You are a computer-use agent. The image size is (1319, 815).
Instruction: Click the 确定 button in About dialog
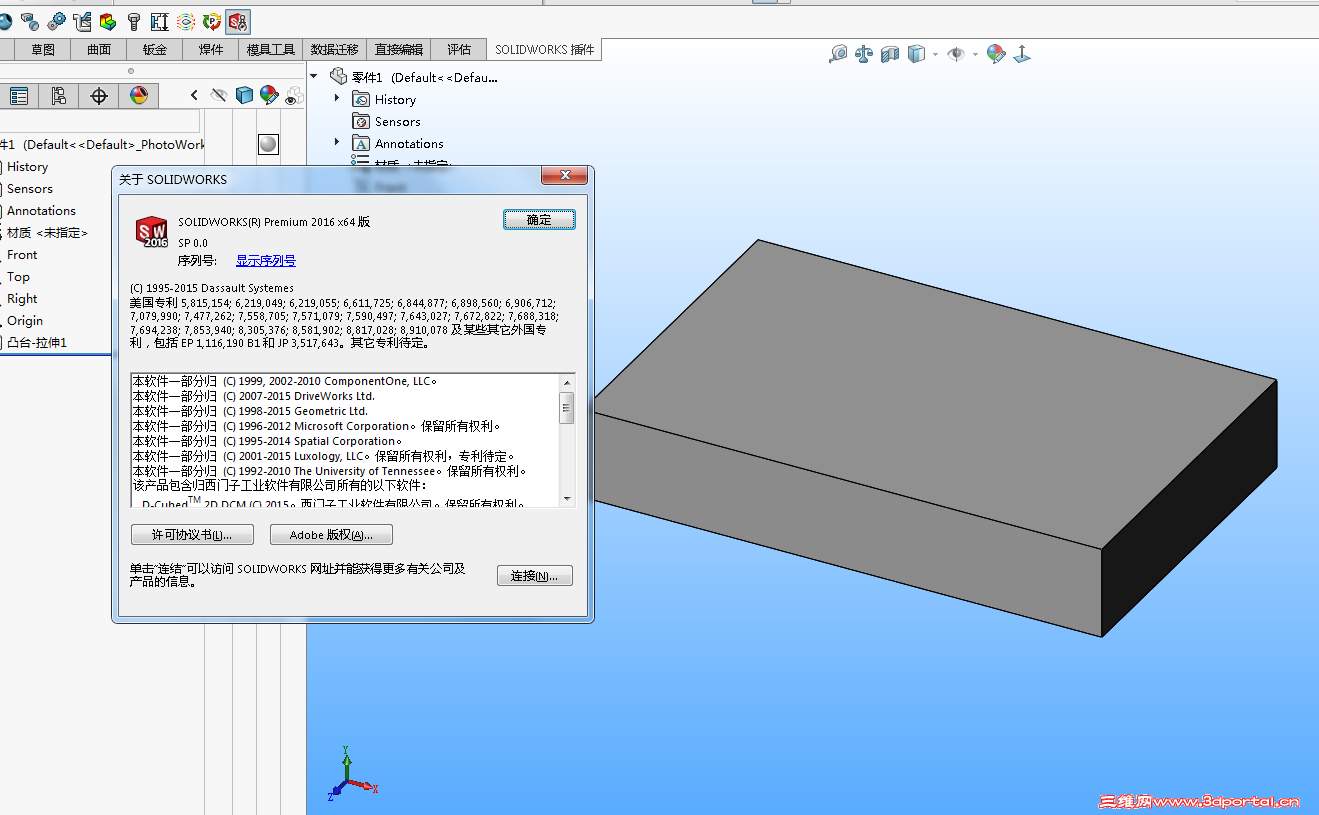539,220
